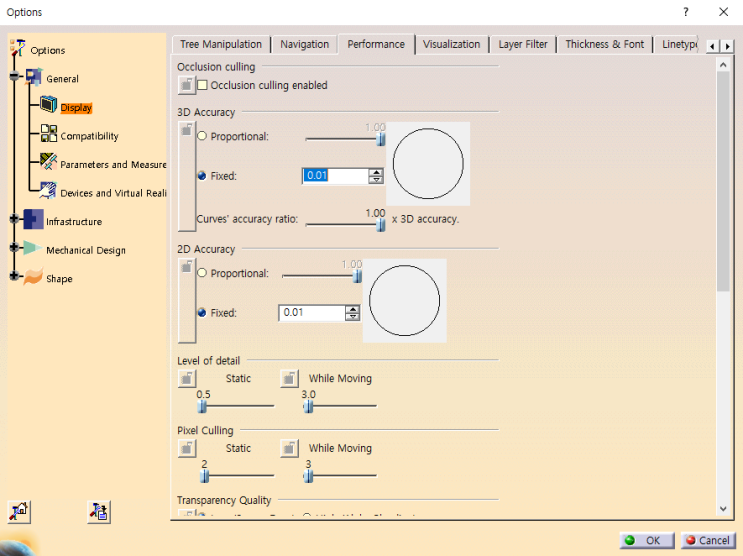Switch to the Tree Manipulation tab
The height and width of the screenshot is (556, 743).
click(x=221, y=45)
